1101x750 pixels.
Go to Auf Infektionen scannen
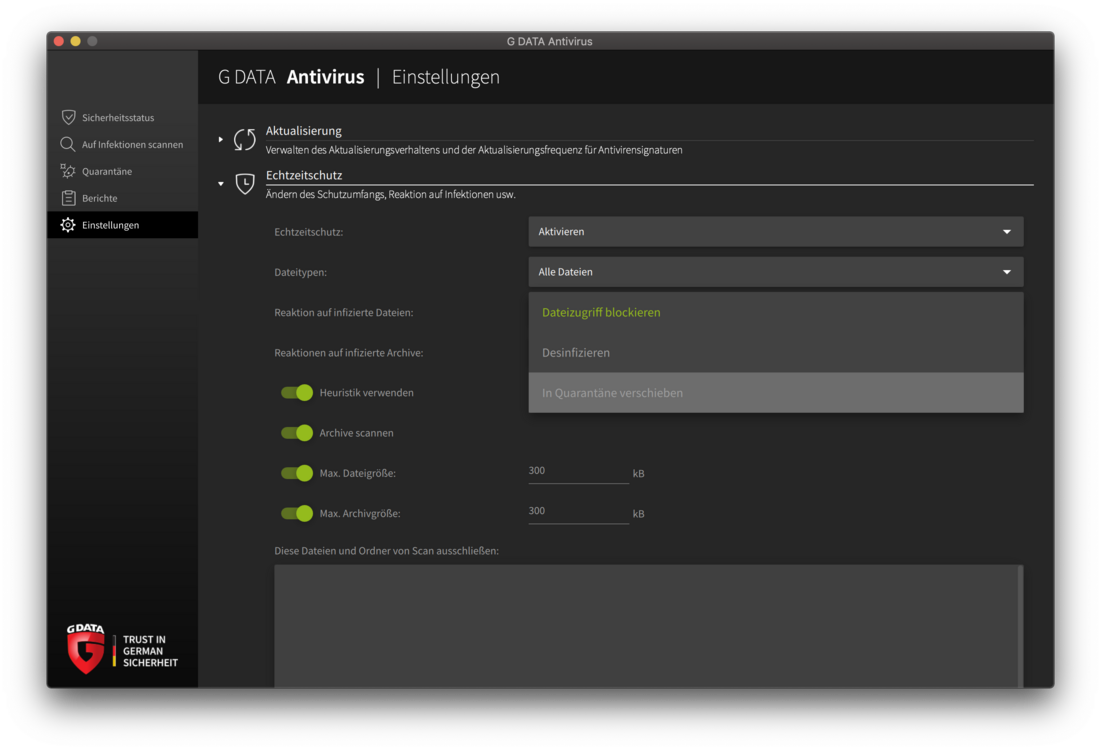[x=123, y=144]
